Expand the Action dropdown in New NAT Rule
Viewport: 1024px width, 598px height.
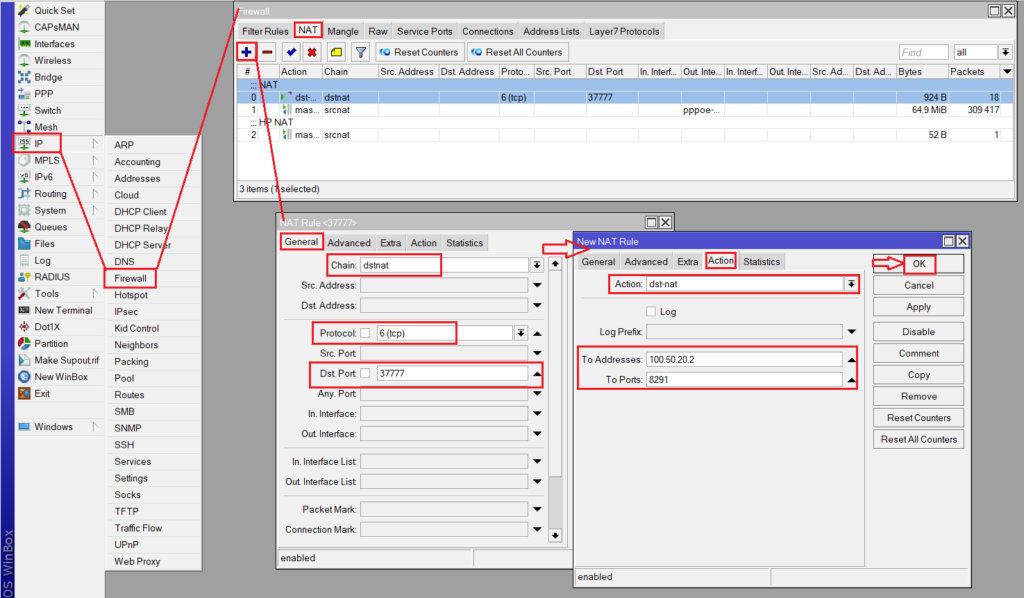[x=851, y=285]
